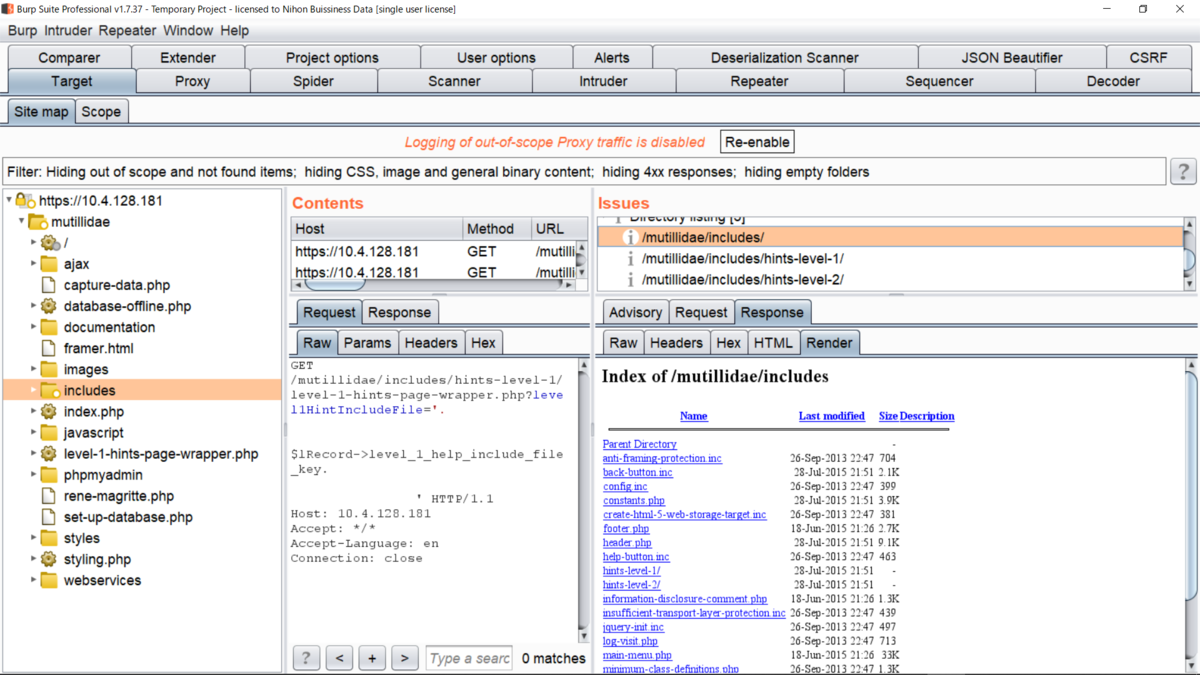Select the Scope sub-tab
The image size is (1200, 675).
coord(101,112)
